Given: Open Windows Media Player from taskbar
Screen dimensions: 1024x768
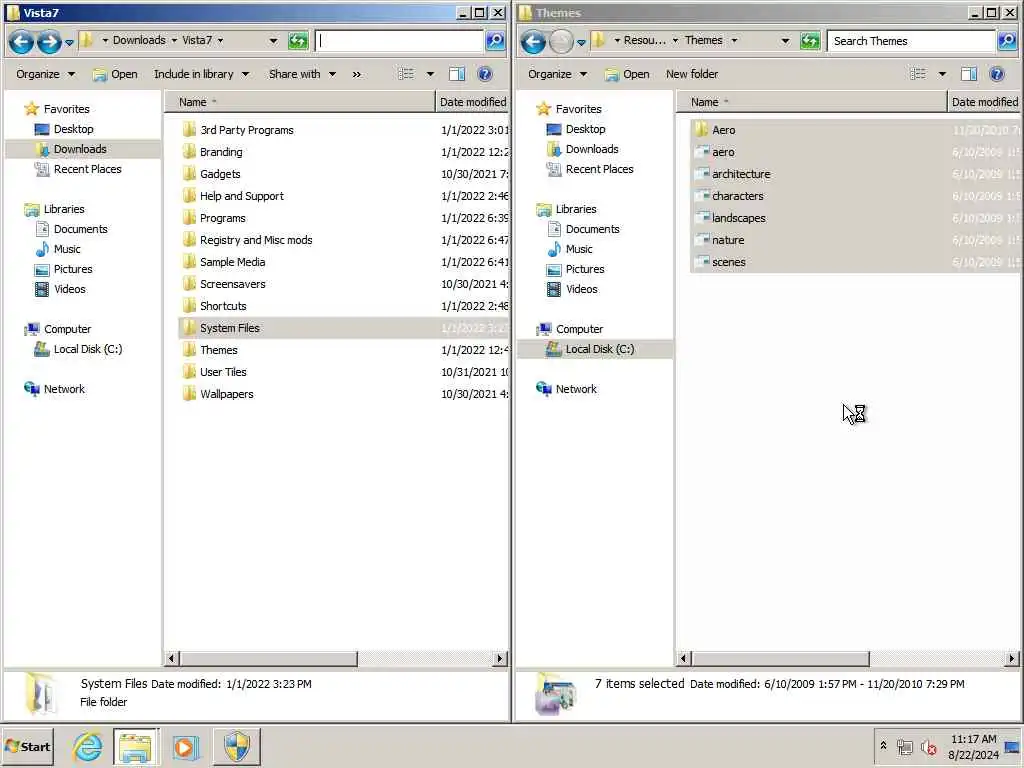Looking at the screenshot, I should click(x=185, y=746).
